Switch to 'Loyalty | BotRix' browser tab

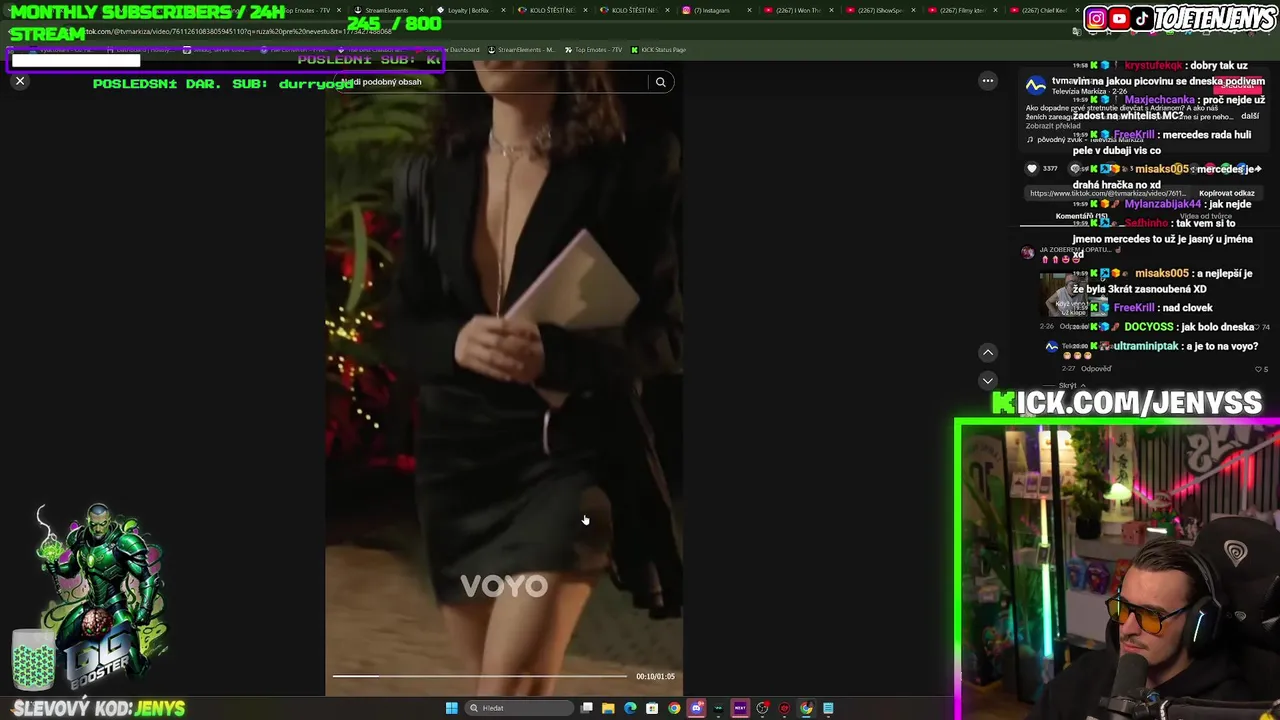pyautogui.click(x=468, y=10)
